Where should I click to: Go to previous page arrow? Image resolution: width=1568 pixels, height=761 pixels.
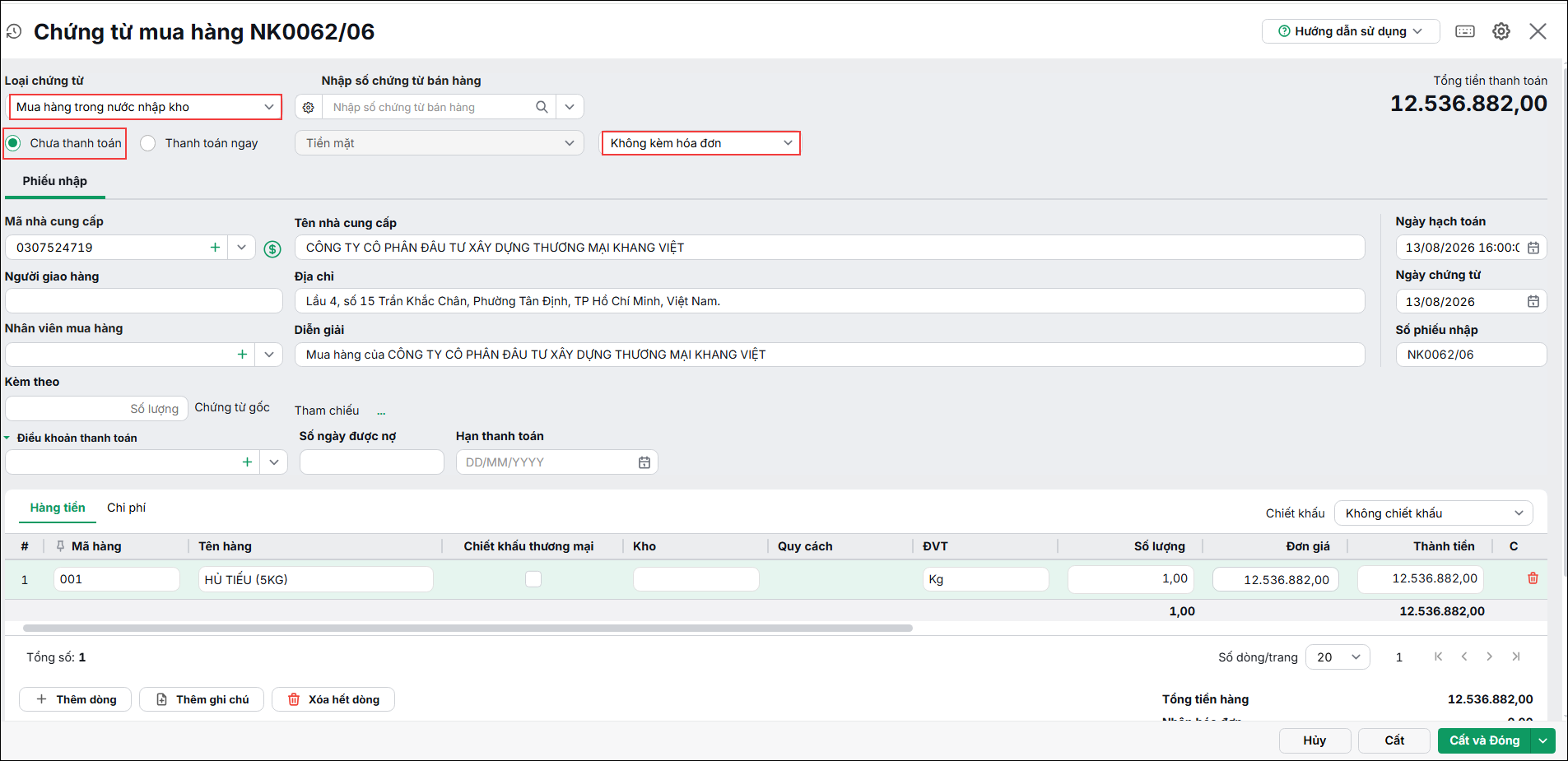coord(1464,657)
